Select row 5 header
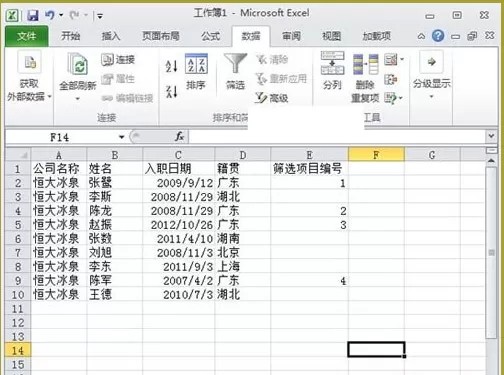The image size is (504, 375). pos(18,225)
